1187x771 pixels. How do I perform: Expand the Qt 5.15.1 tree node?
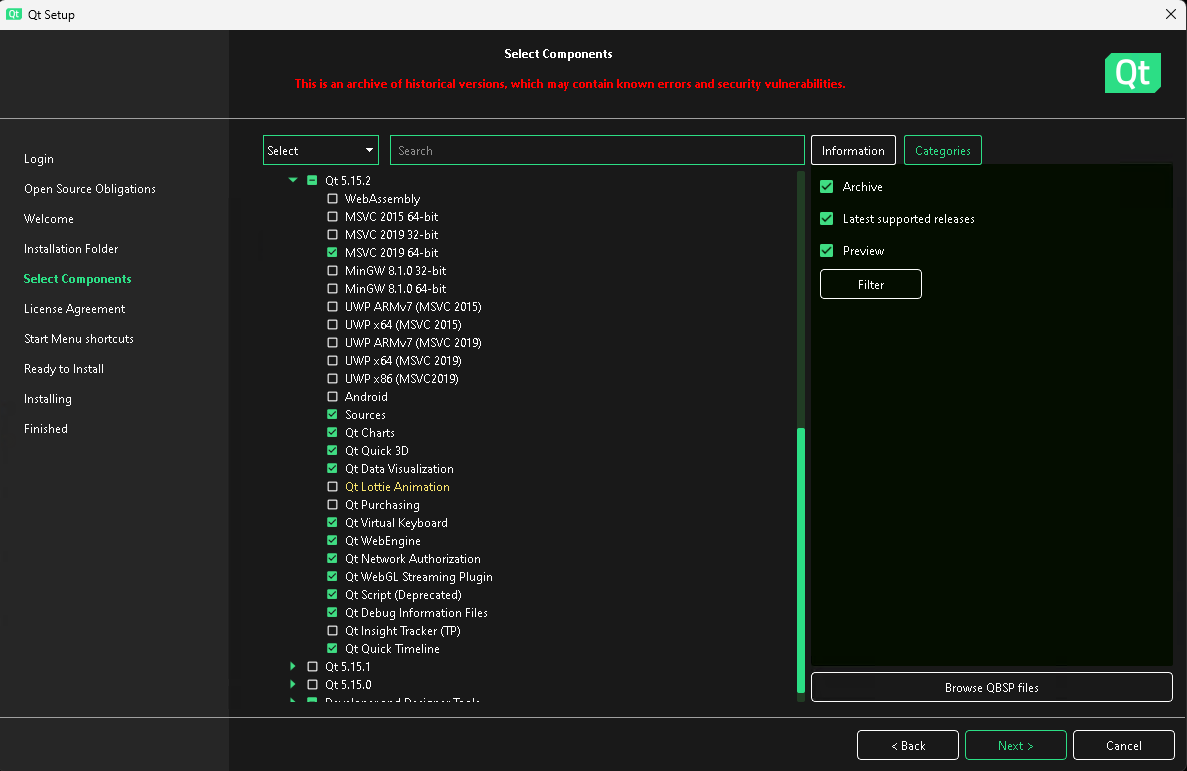(293, 666)
